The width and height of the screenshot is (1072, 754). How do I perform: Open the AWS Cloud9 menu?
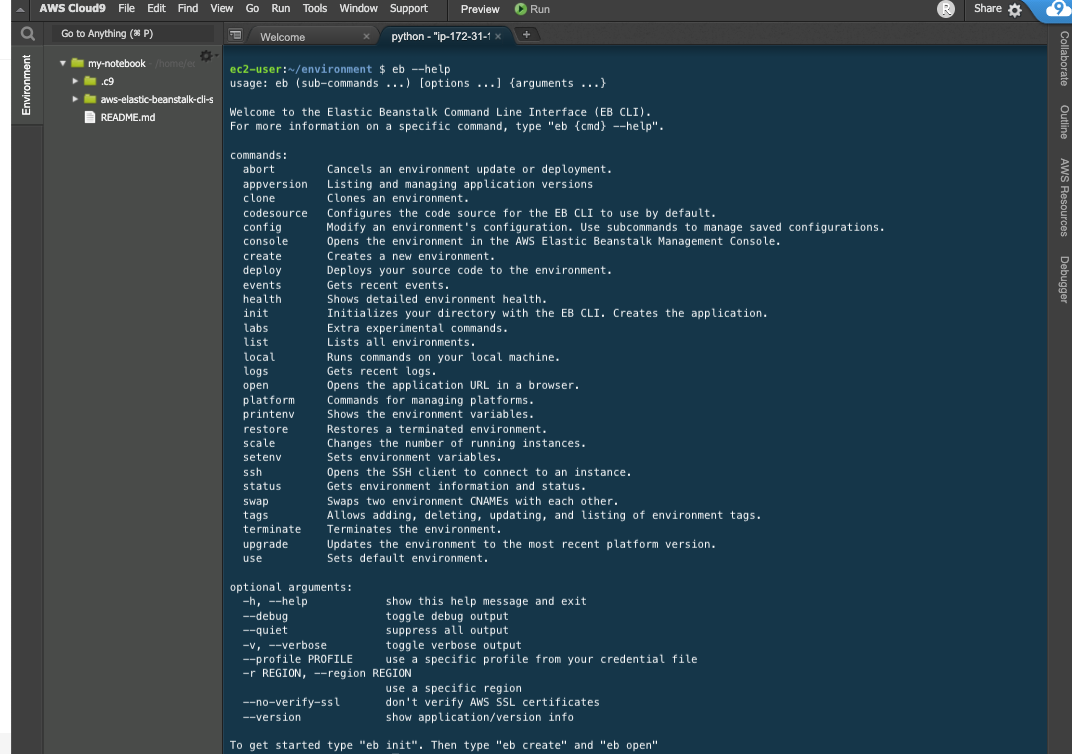(x=72, y=8)
